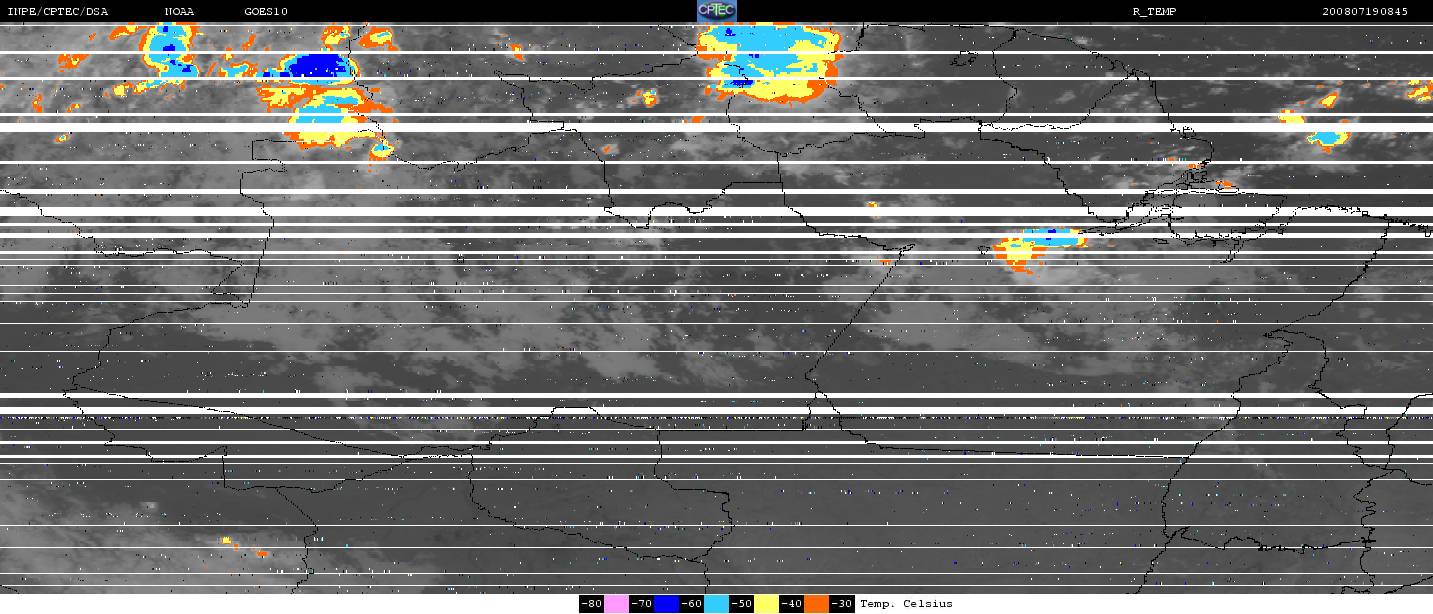Click the -50 legend label
Viewport: 1433px width, 614px height.
click(x=742, y=604)
